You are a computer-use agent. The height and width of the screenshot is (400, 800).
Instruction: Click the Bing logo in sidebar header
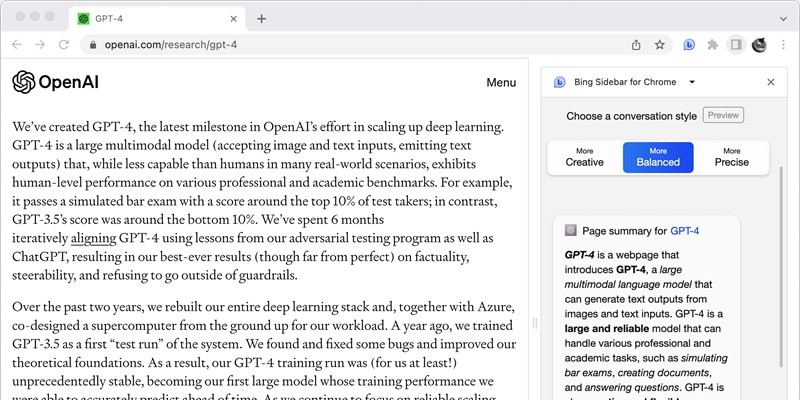point(559,82)
